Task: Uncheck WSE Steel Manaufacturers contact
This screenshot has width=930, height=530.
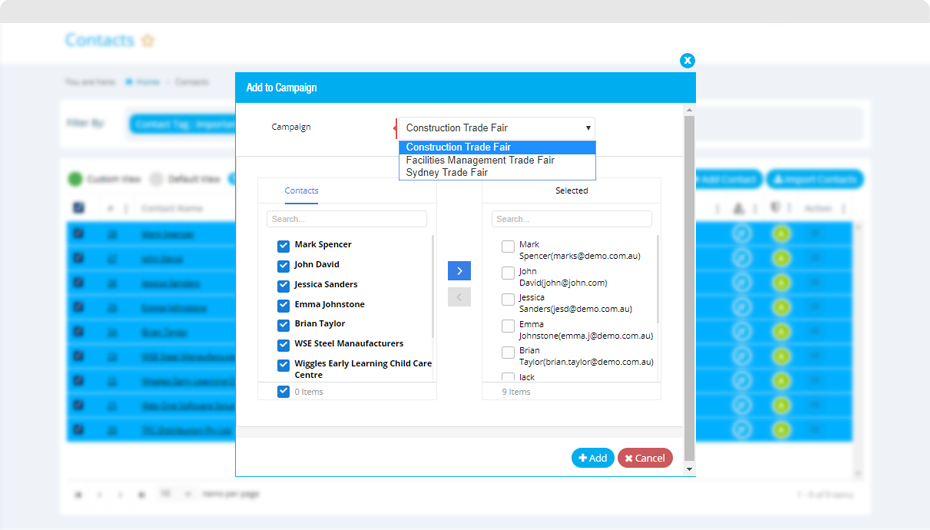Action: click(x=284, y=344)
